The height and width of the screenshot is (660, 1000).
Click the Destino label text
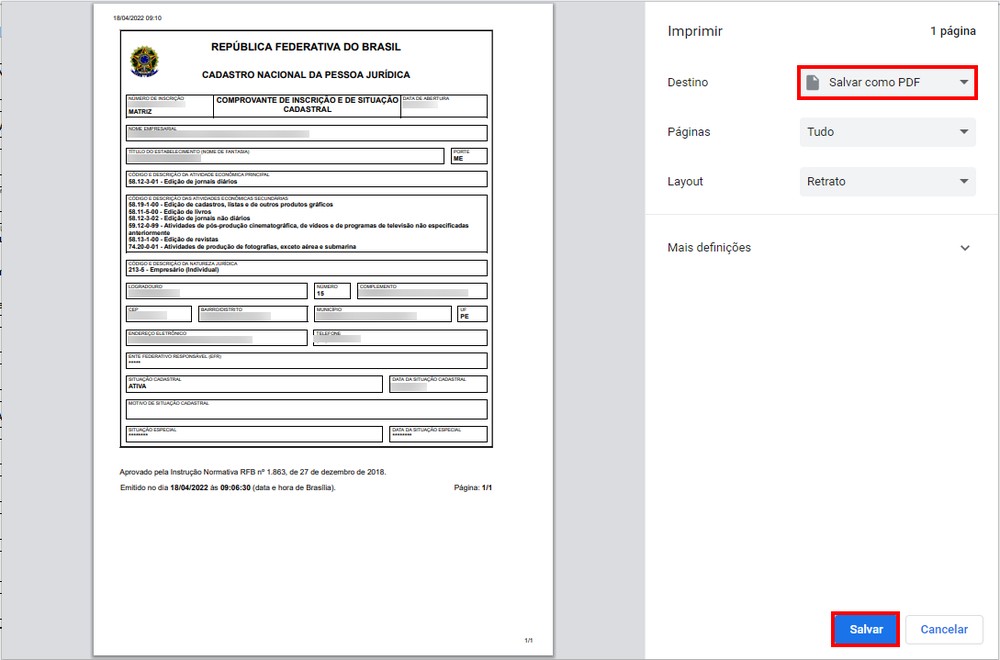(x=689, y=83)
